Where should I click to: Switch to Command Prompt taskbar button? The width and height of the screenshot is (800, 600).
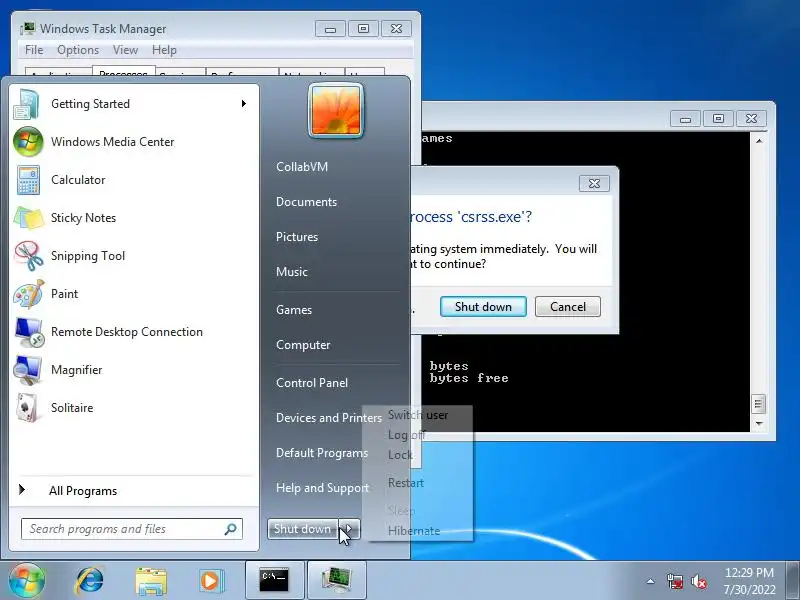click(x=274, y=580)
